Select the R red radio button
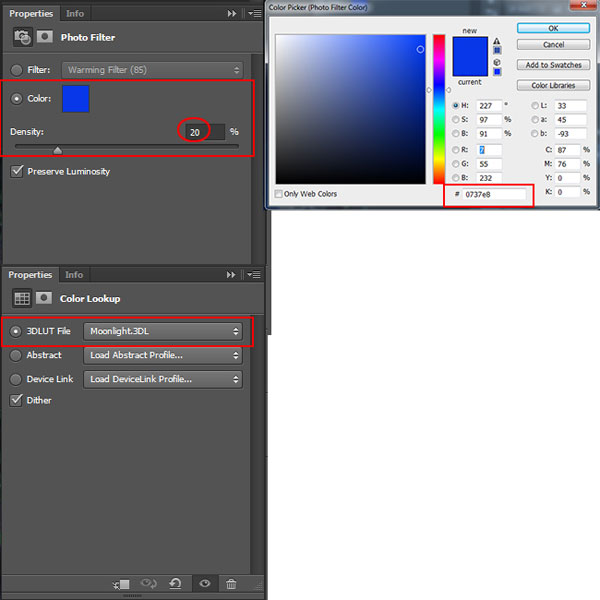This screenshot has width=600, height=600. pos(456,150)
